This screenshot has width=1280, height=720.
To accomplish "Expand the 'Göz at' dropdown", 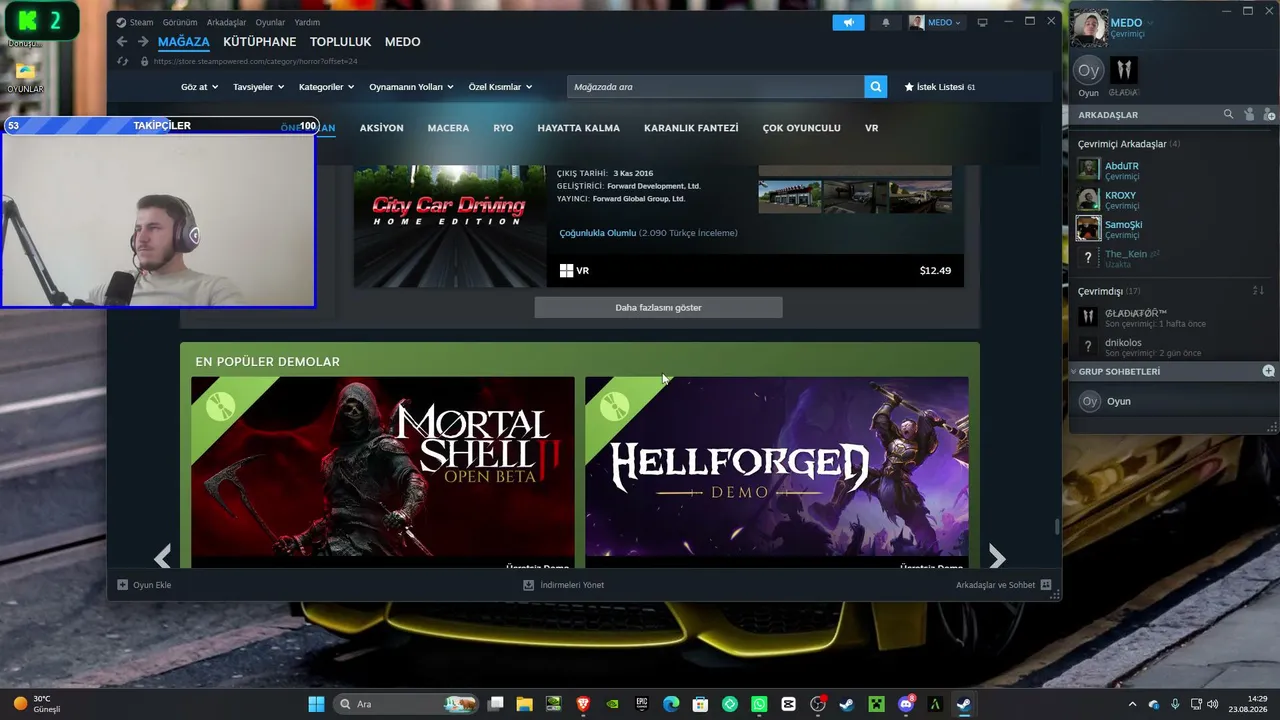I will [198, 87].
